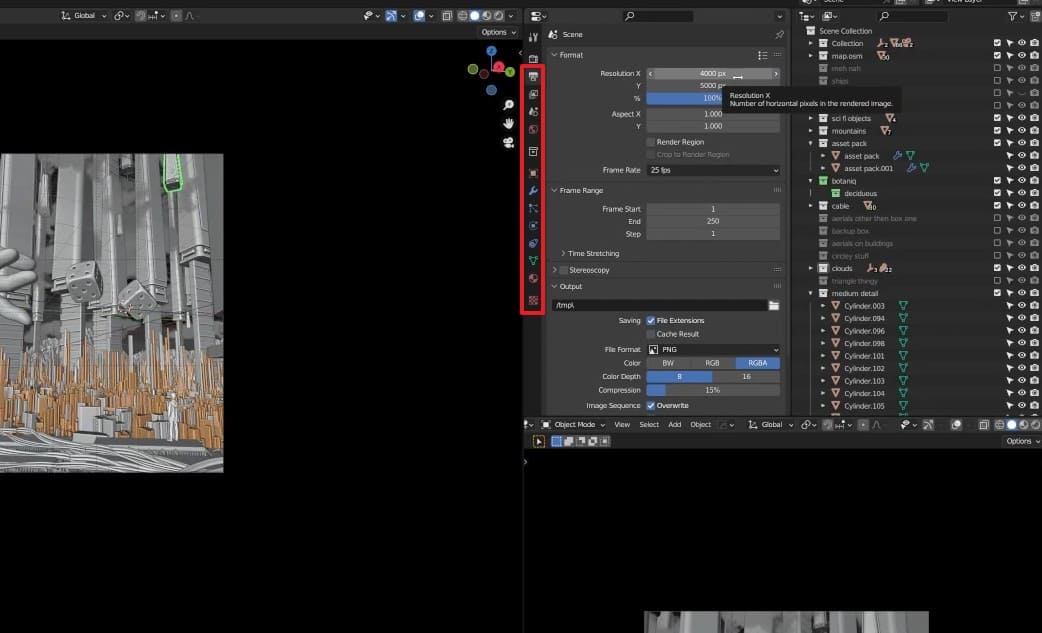Select the Output properties printer icon
The image size is (1042, 633).
click(534, 75)
